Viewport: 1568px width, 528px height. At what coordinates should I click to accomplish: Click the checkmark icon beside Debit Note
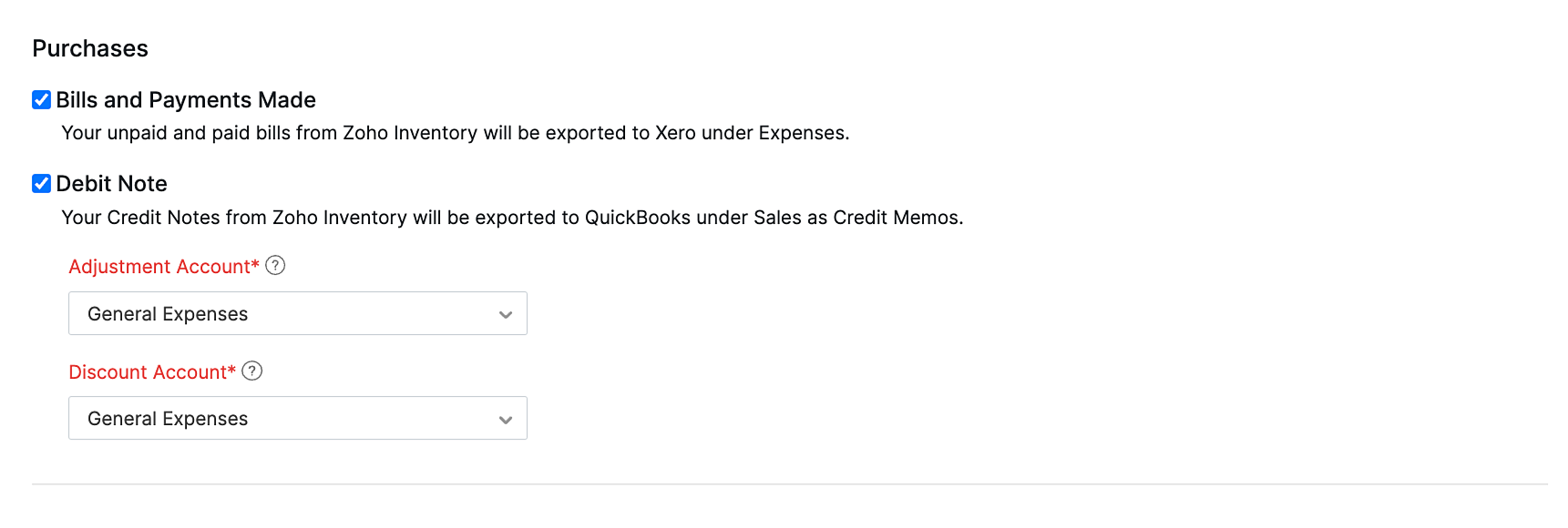pos(41,183)
